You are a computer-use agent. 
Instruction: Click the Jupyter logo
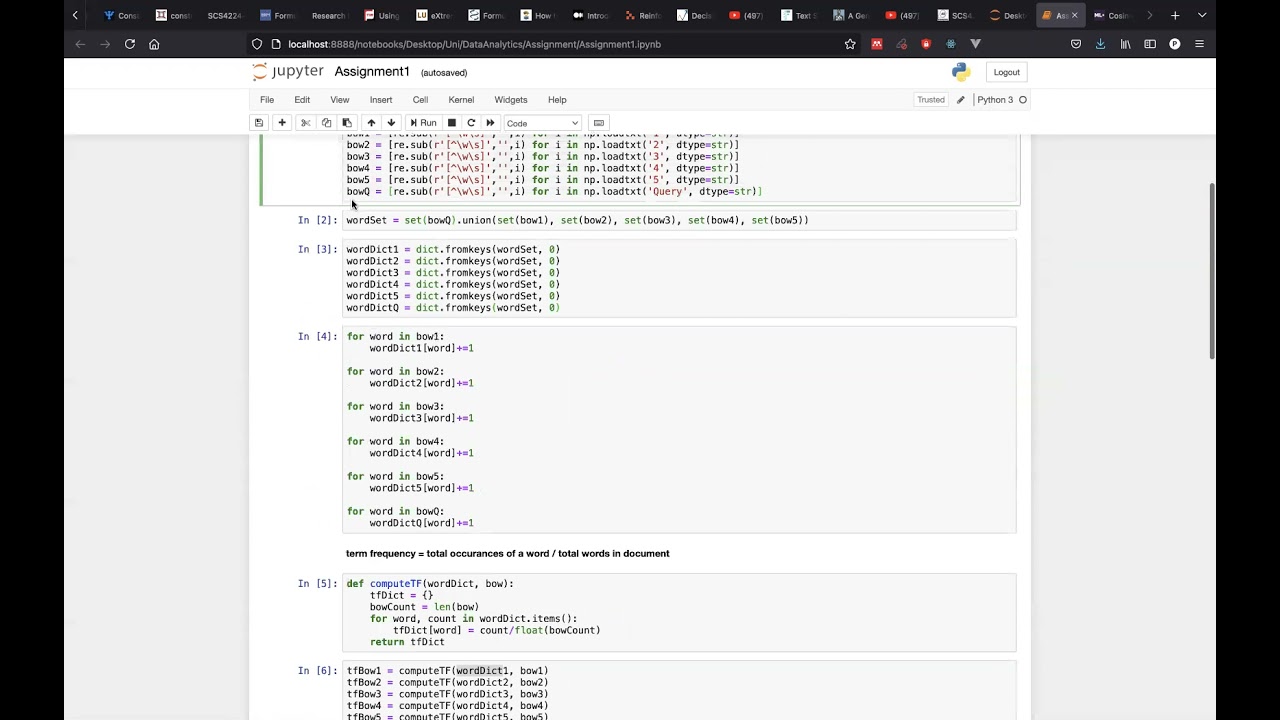289,72
